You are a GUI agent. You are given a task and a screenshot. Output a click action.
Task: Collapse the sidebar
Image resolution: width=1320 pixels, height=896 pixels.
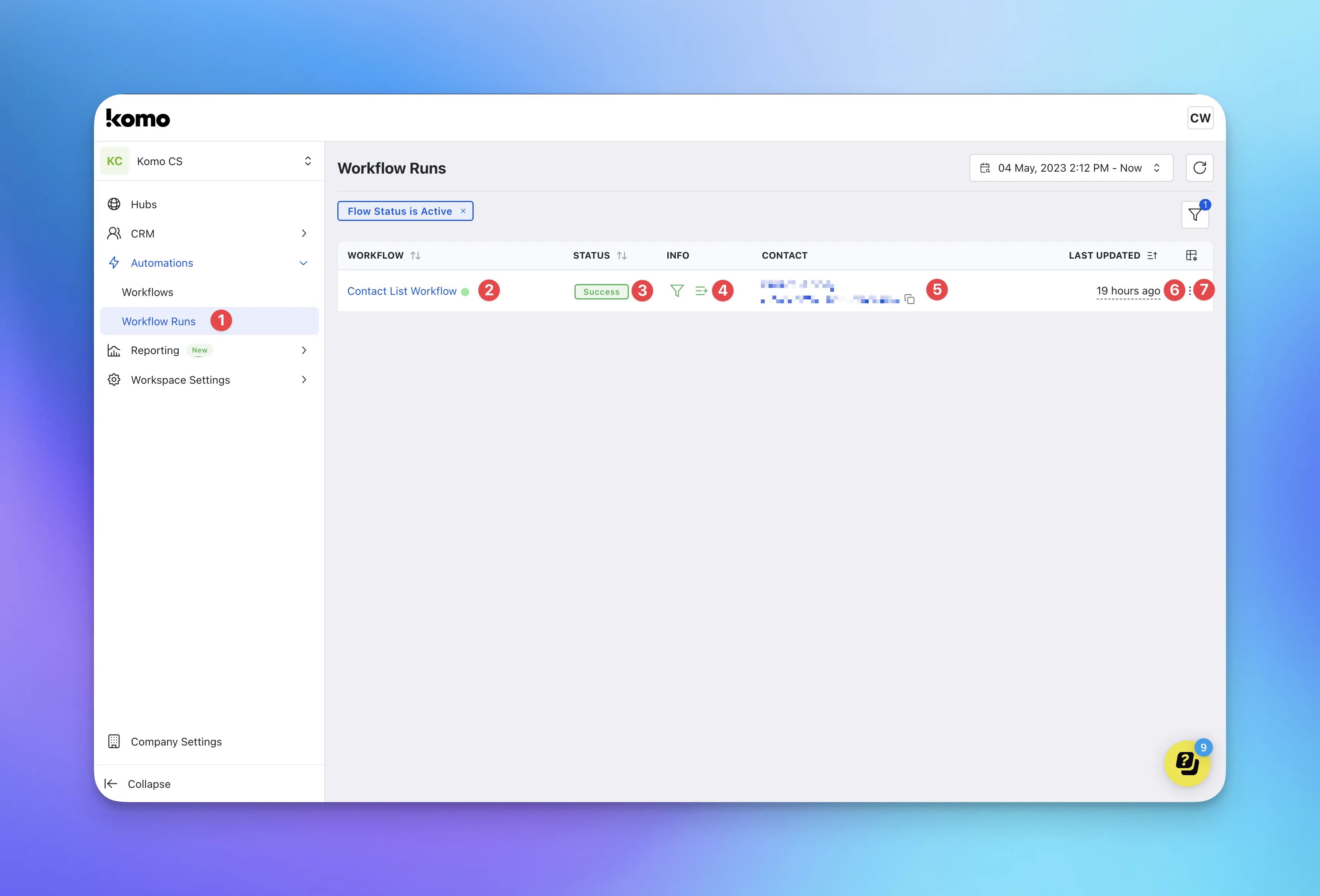click(209, 784)
